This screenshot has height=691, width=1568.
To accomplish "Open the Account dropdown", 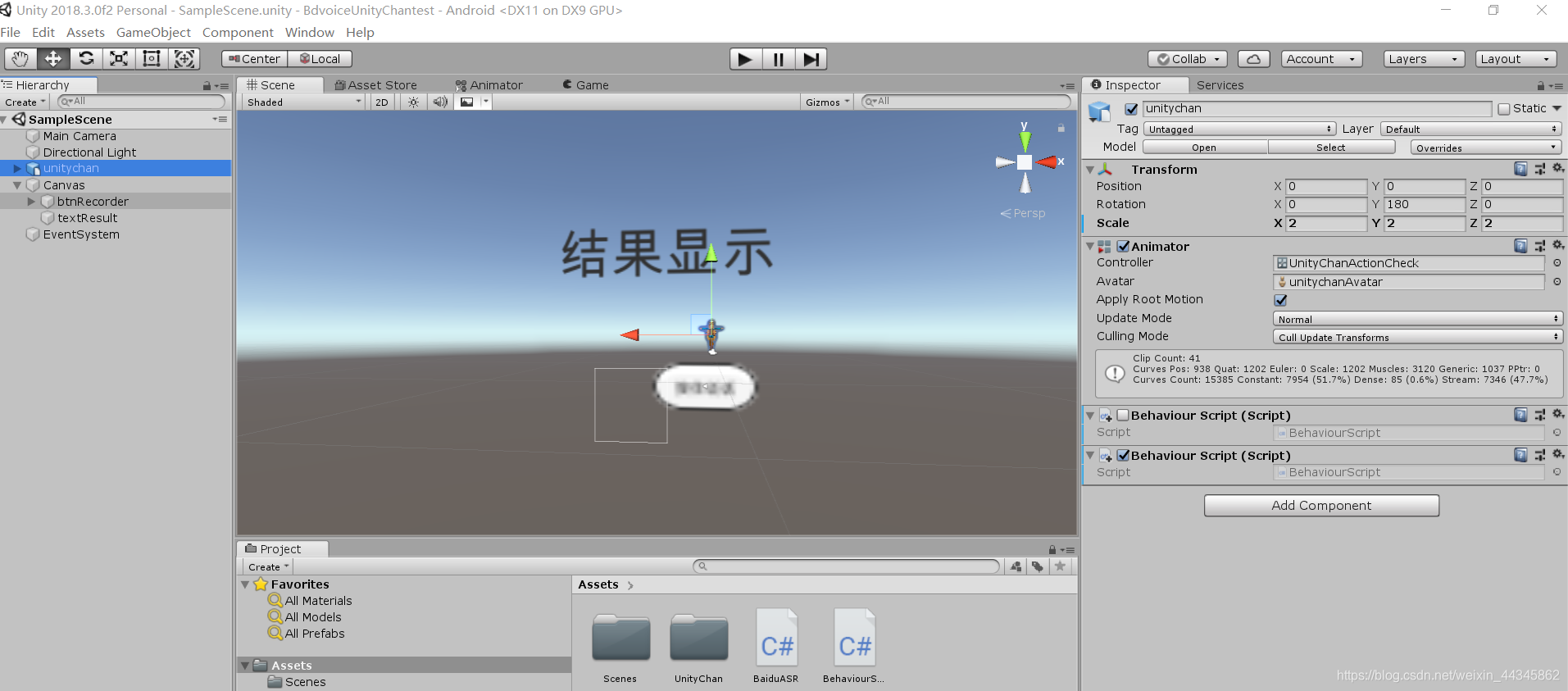I will click(1322, 59).
